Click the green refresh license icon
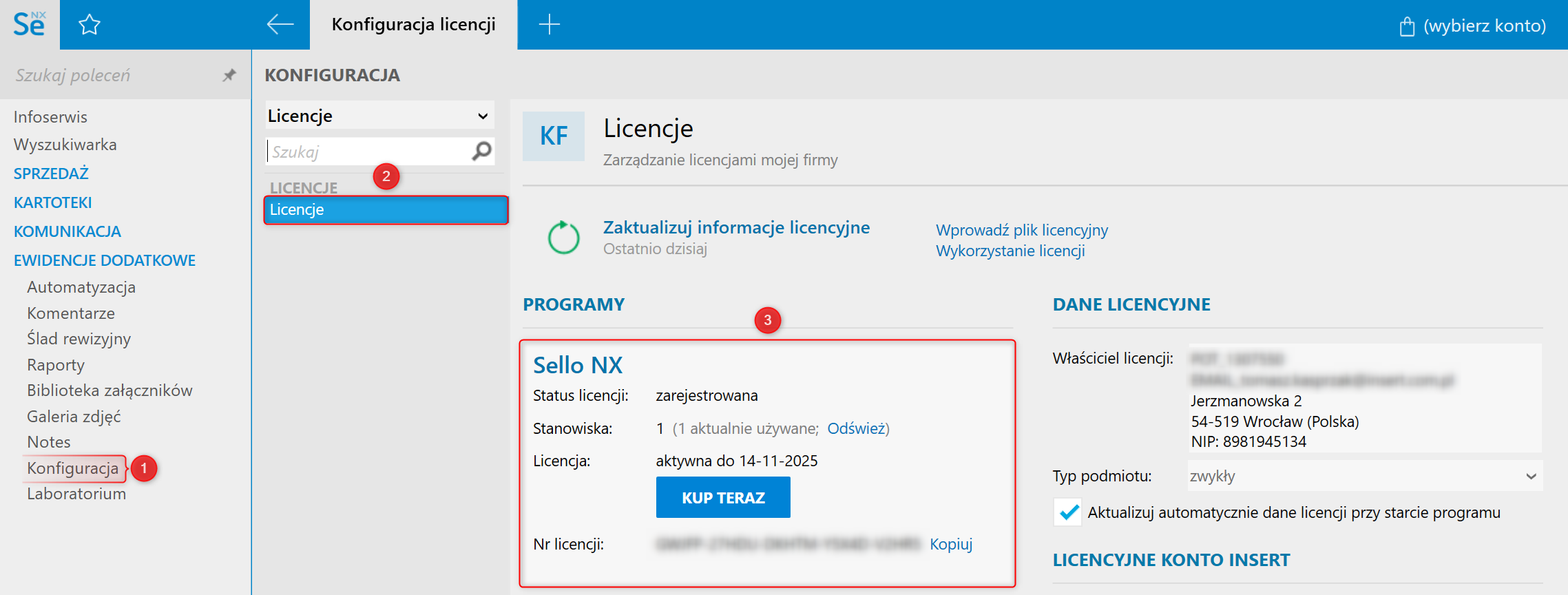This screenshot has width=1568, height=595. pyautogui.click(x=563, y=238)
